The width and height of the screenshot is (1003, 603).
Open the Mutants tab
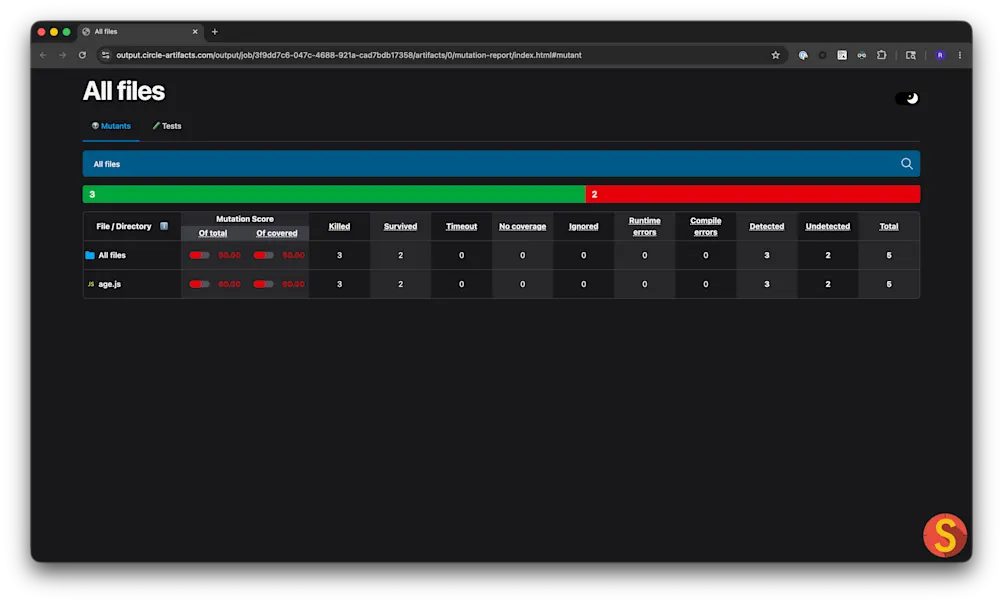tap(111, 126)
